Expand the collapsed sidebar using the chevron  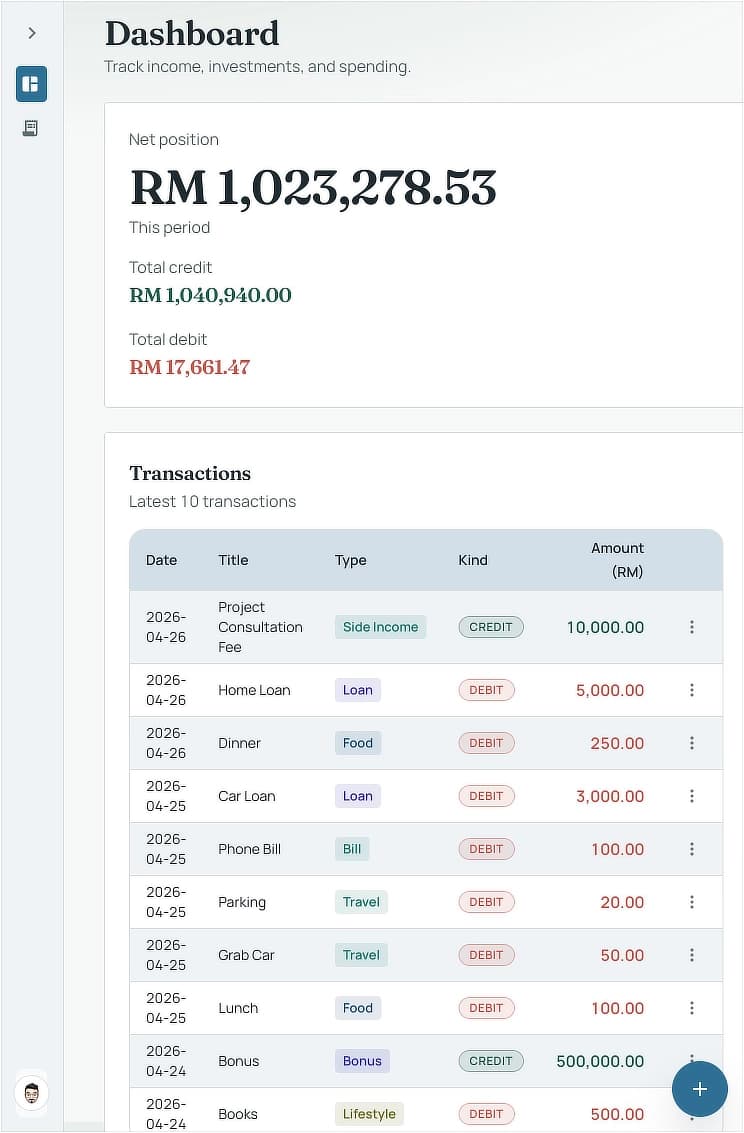[x=31, y=32]
